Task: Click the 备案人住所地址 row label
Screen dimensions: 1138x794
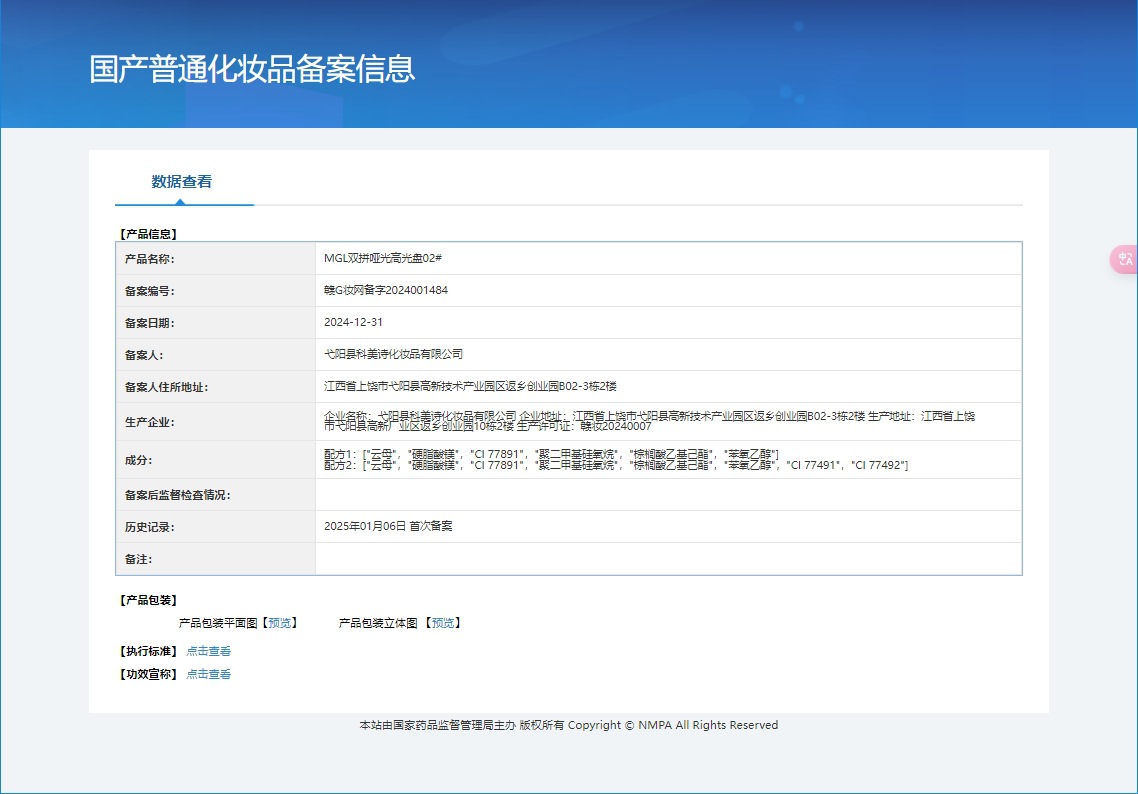Action: (x=166, y=387)
